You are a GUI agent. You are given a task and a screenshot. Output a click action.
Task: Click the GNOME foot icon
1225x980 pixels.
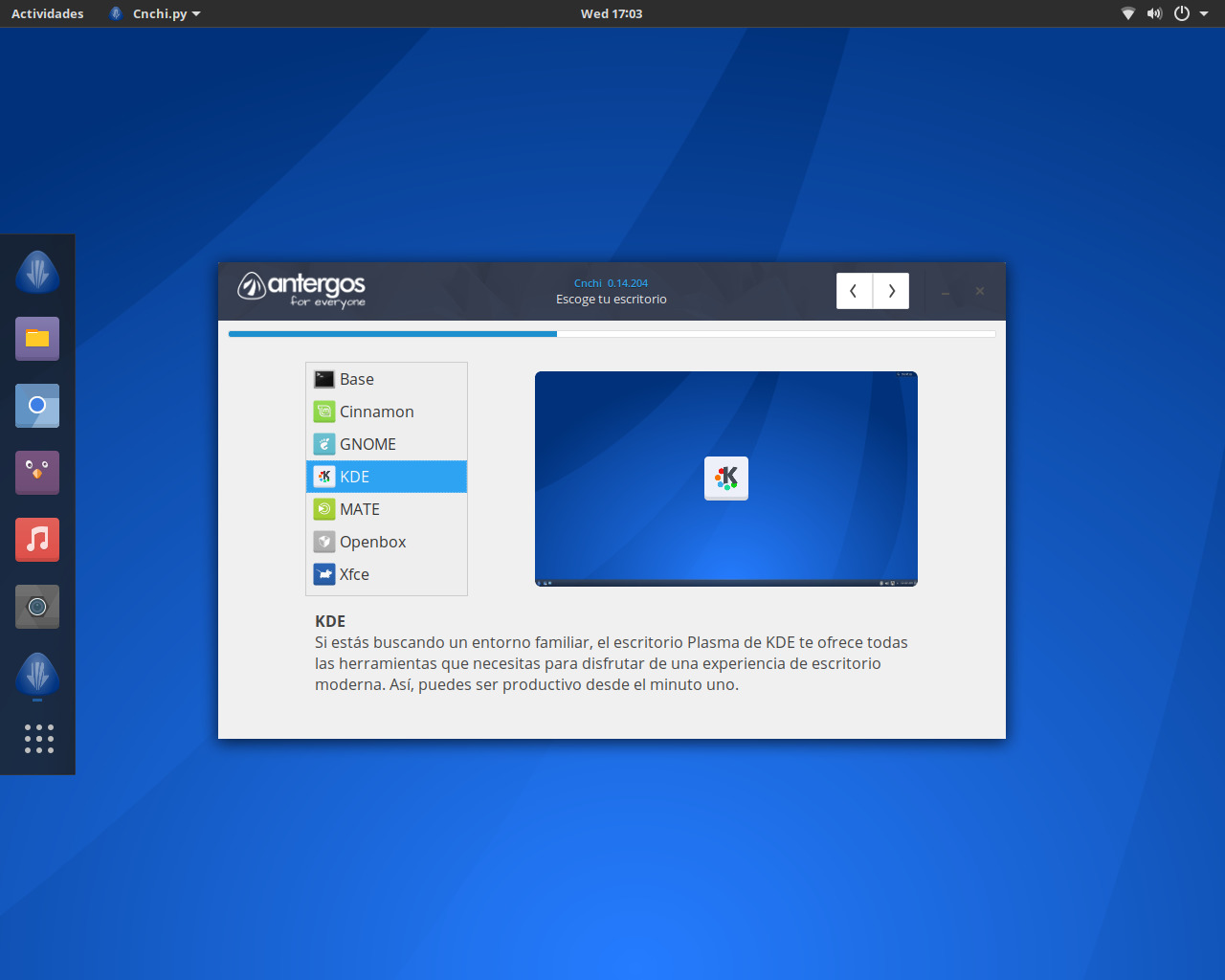click(x=324, y=444)
